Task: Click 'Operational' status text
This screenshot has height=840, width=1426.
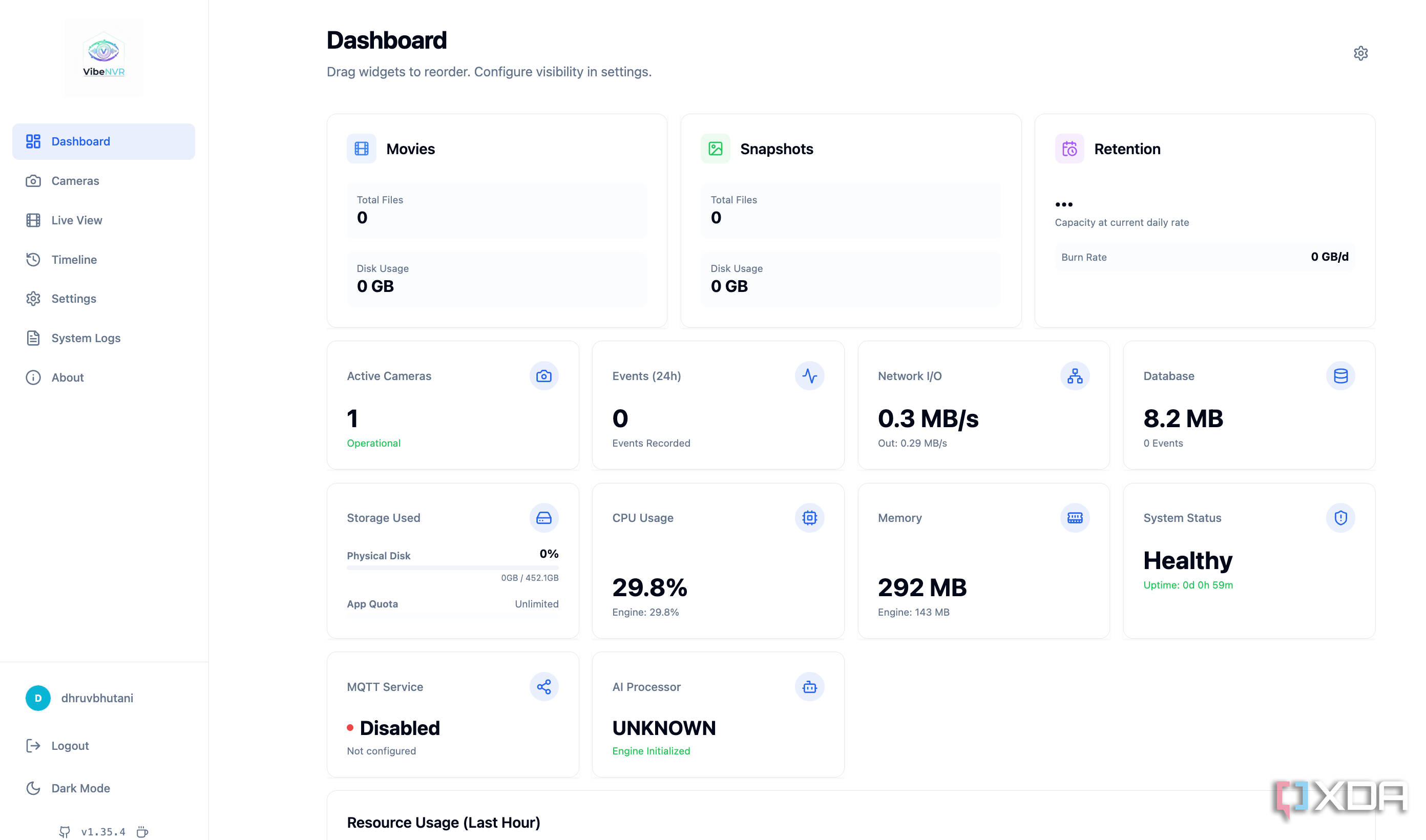Action: (x=373, y=443)
